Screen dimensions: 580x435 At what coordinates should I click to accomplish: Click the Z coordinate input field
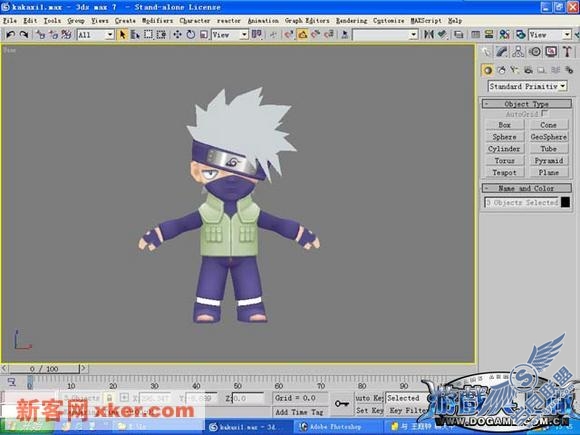click(x=248, y=398)
